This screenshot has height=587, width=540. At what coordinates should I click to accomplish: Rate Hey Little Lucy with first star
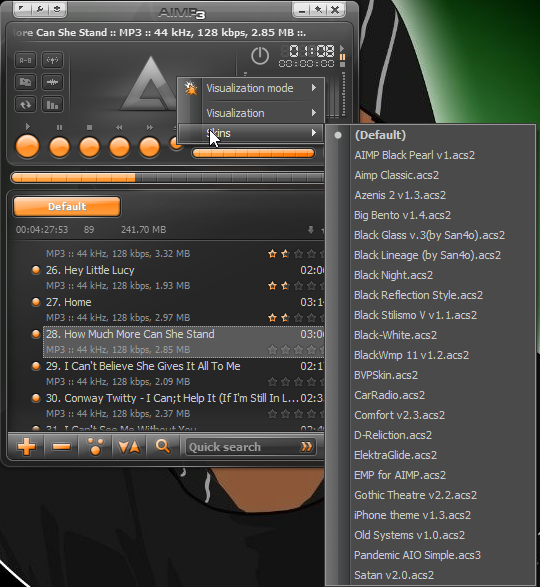(x=272, y=286)
